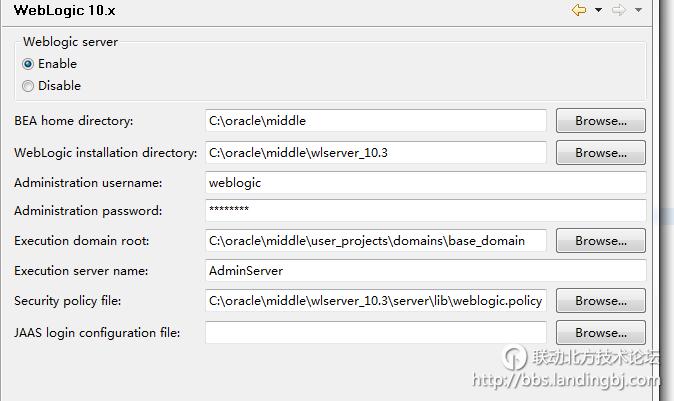Browse for JAAS login configuration file
The width and height of the screenshot is (674, 401).
pos(600,333)
